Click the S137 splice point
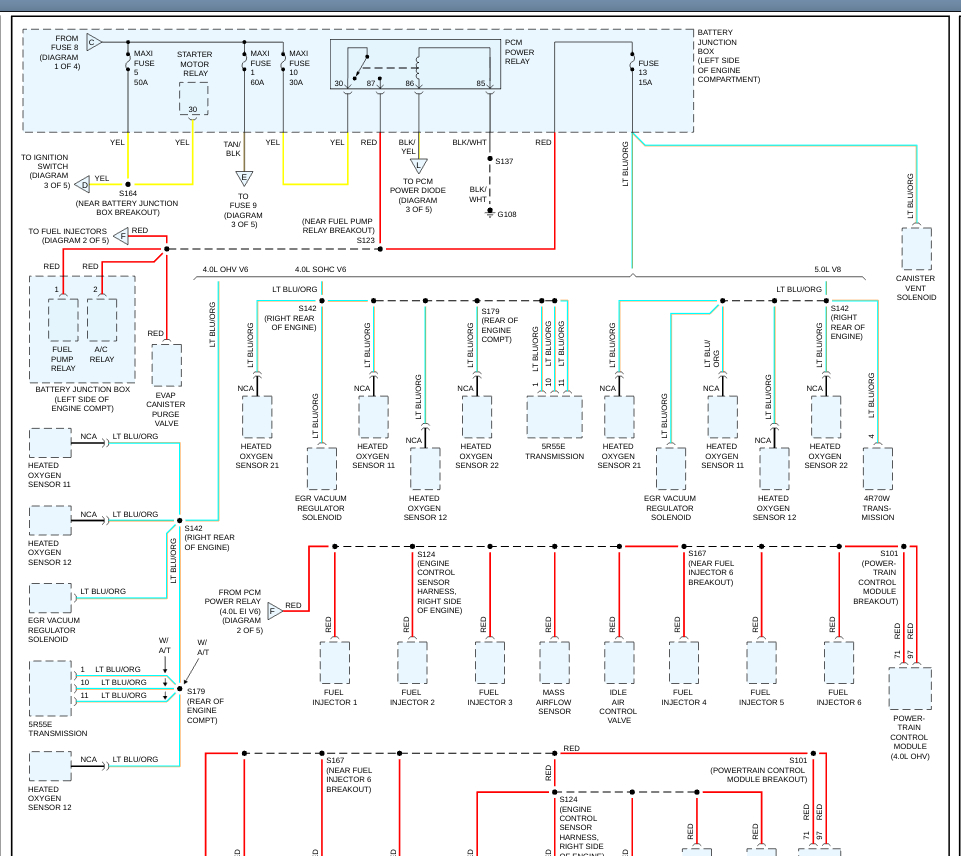The height and width of the screenshot is (856, 961). click(490, 160)
